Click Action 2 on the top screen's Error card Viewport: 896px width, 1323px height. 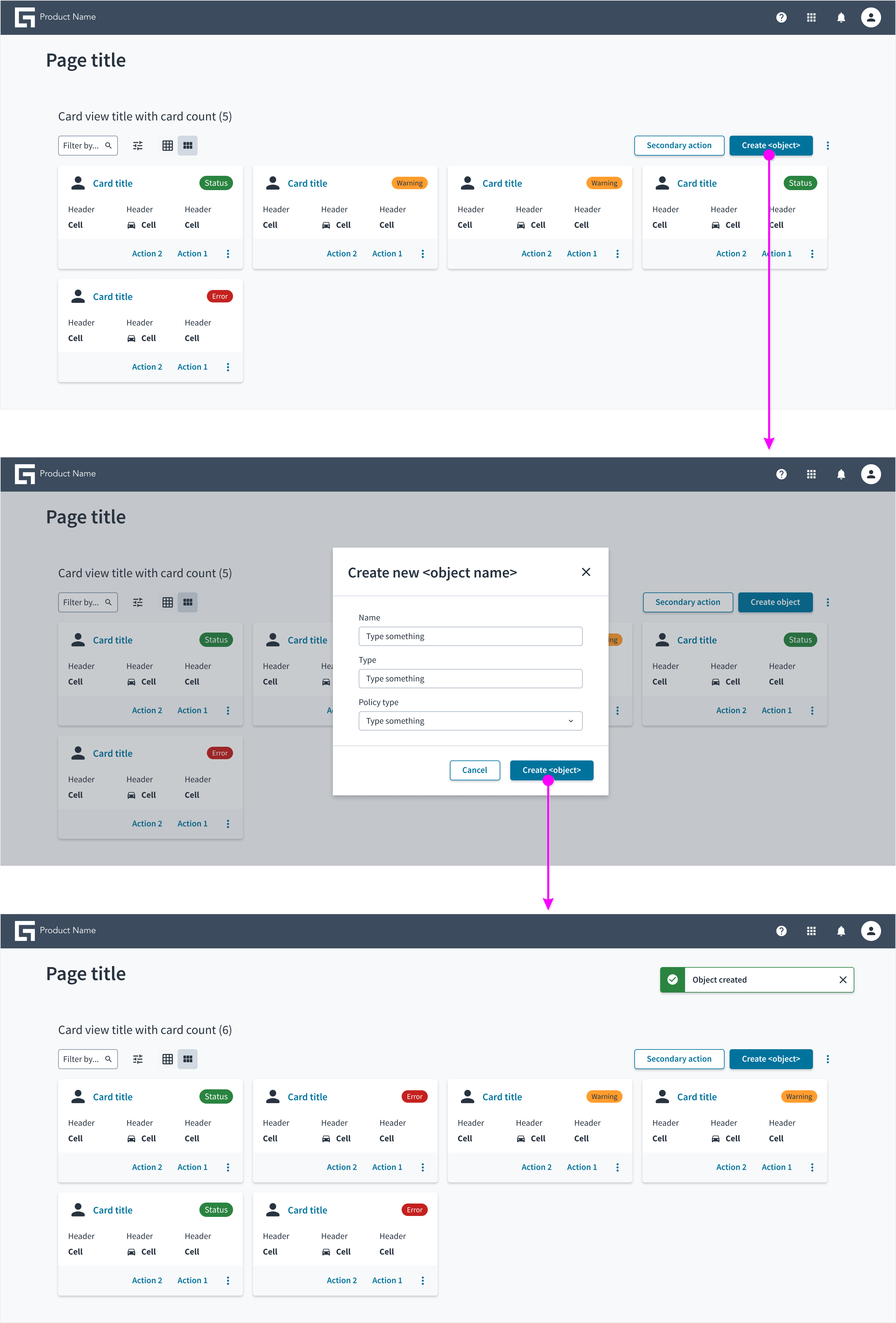coord(147,367)
